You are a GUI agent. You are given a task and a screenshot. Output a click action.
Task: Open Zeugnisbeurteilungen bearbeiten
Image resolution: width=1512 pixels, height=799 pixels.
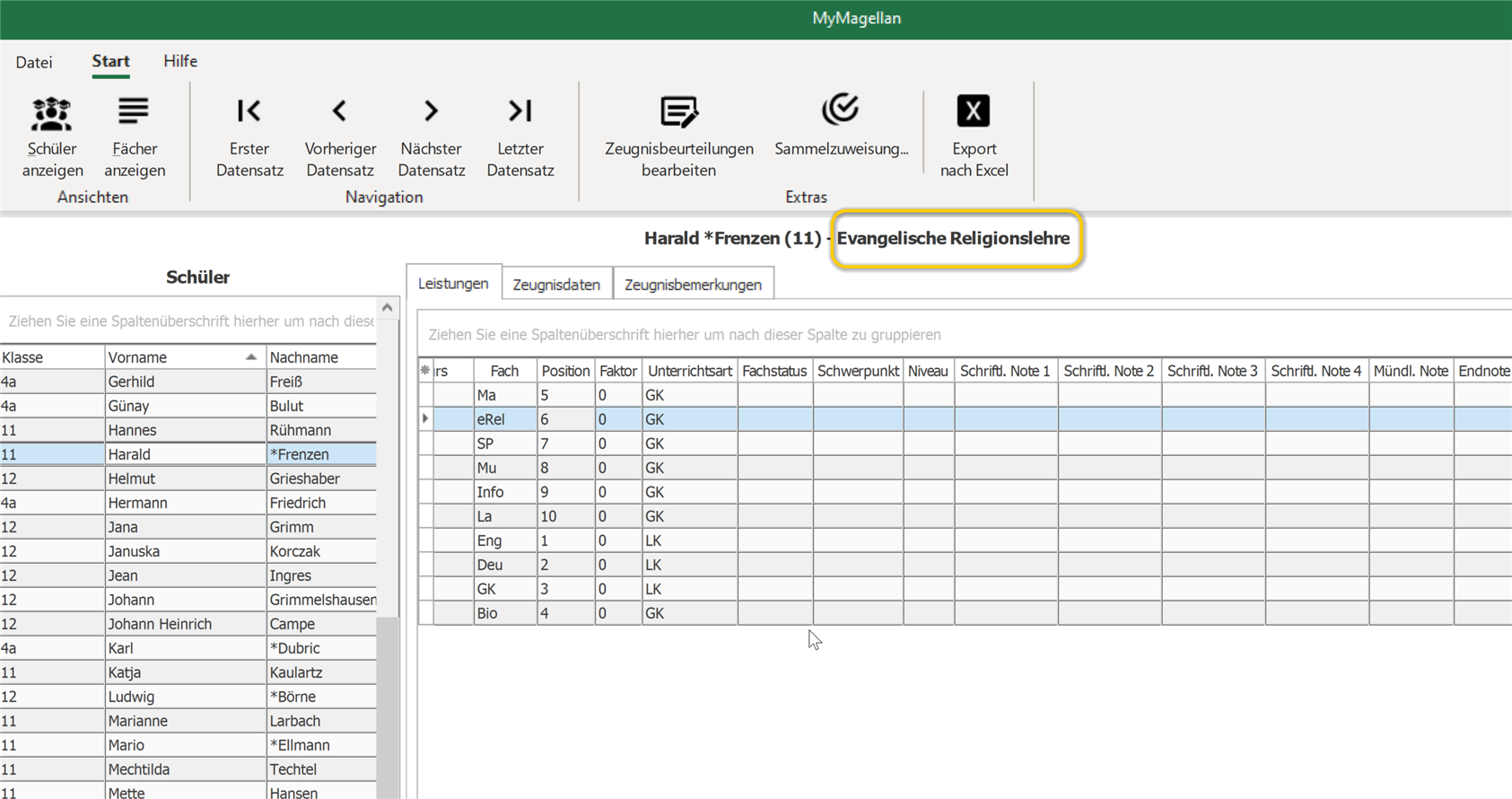click(678, 136)
